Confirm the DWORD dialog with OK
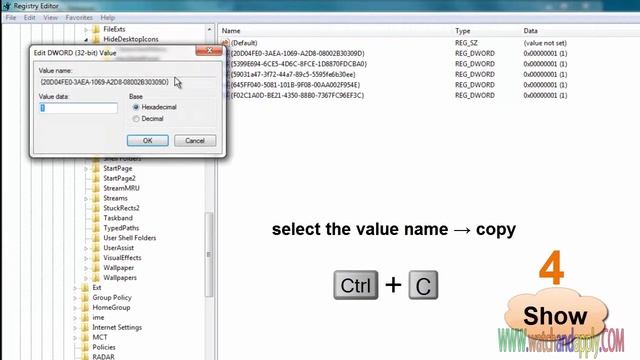This screenshot has width=640, height=360. point(147,140)
